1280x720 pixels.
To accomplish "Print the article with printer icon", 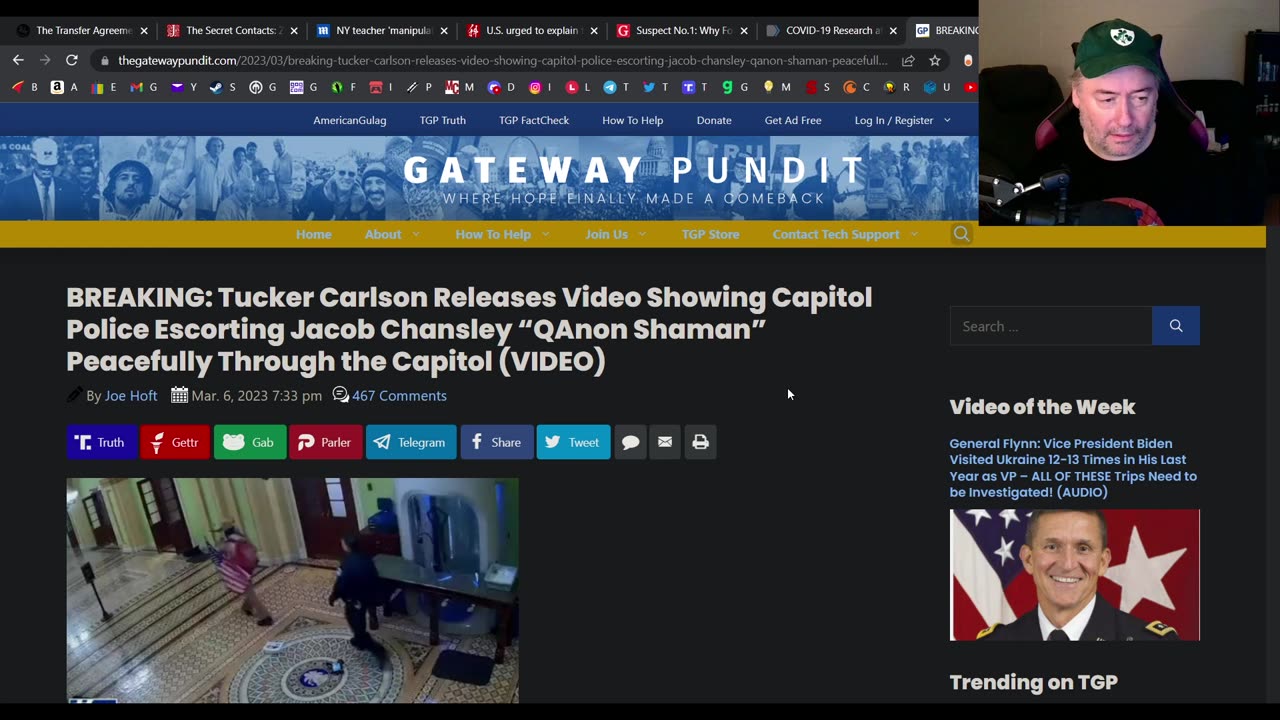I will [x=700, y=442].
